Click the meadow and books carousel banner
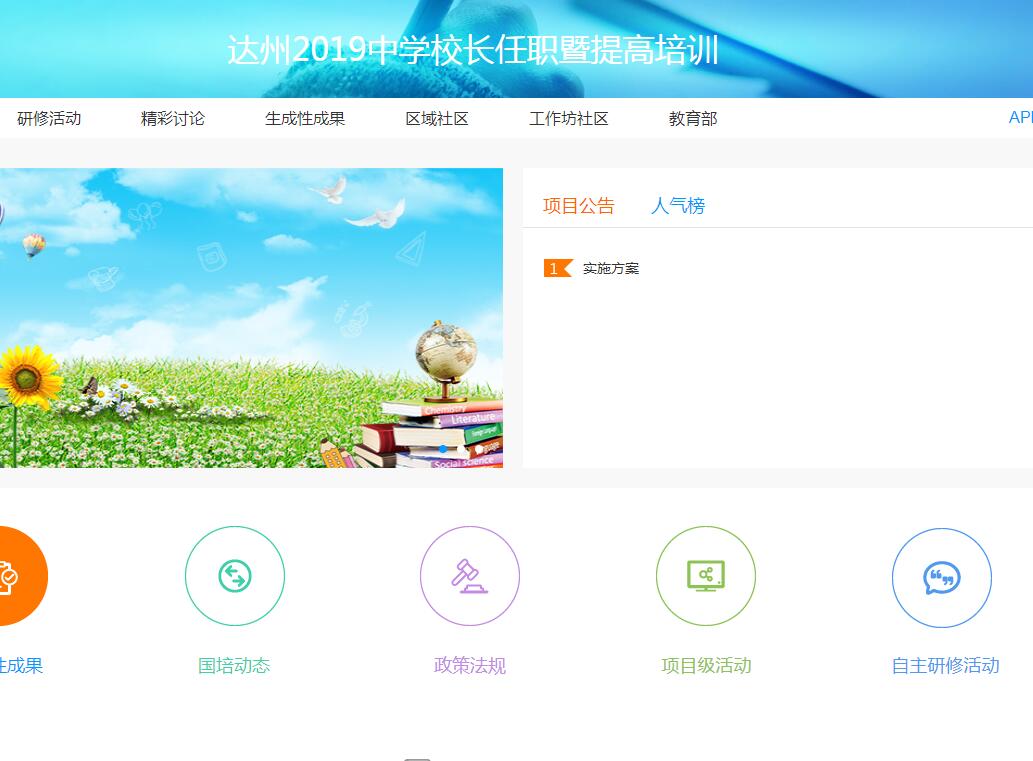 pyautogui.click(x=251, y=318)
